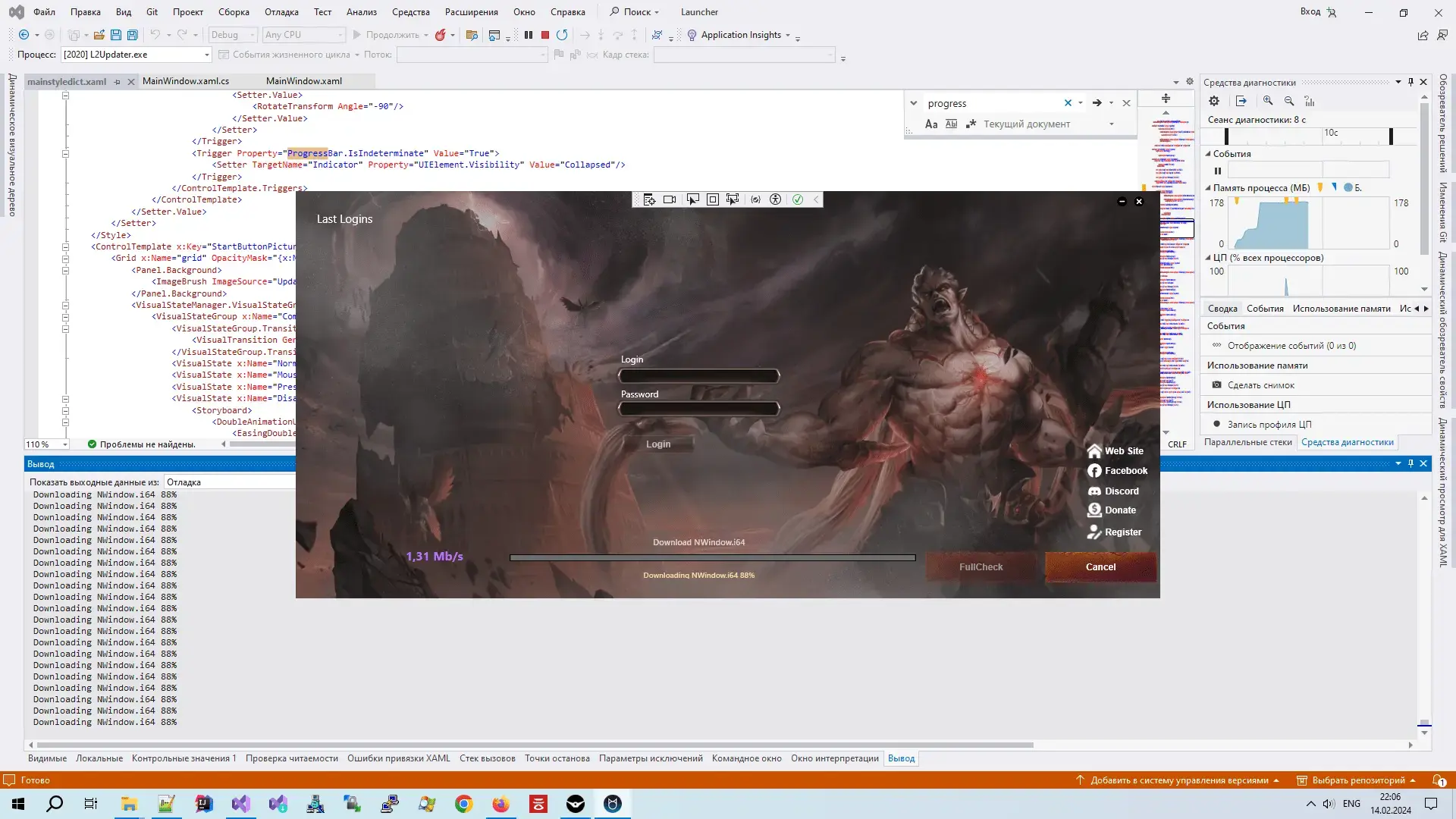This screenshot has width=1456, height=819.
Task: Toggle regular expressions in find
Action: pyautogui.click(x=971, y=124)
